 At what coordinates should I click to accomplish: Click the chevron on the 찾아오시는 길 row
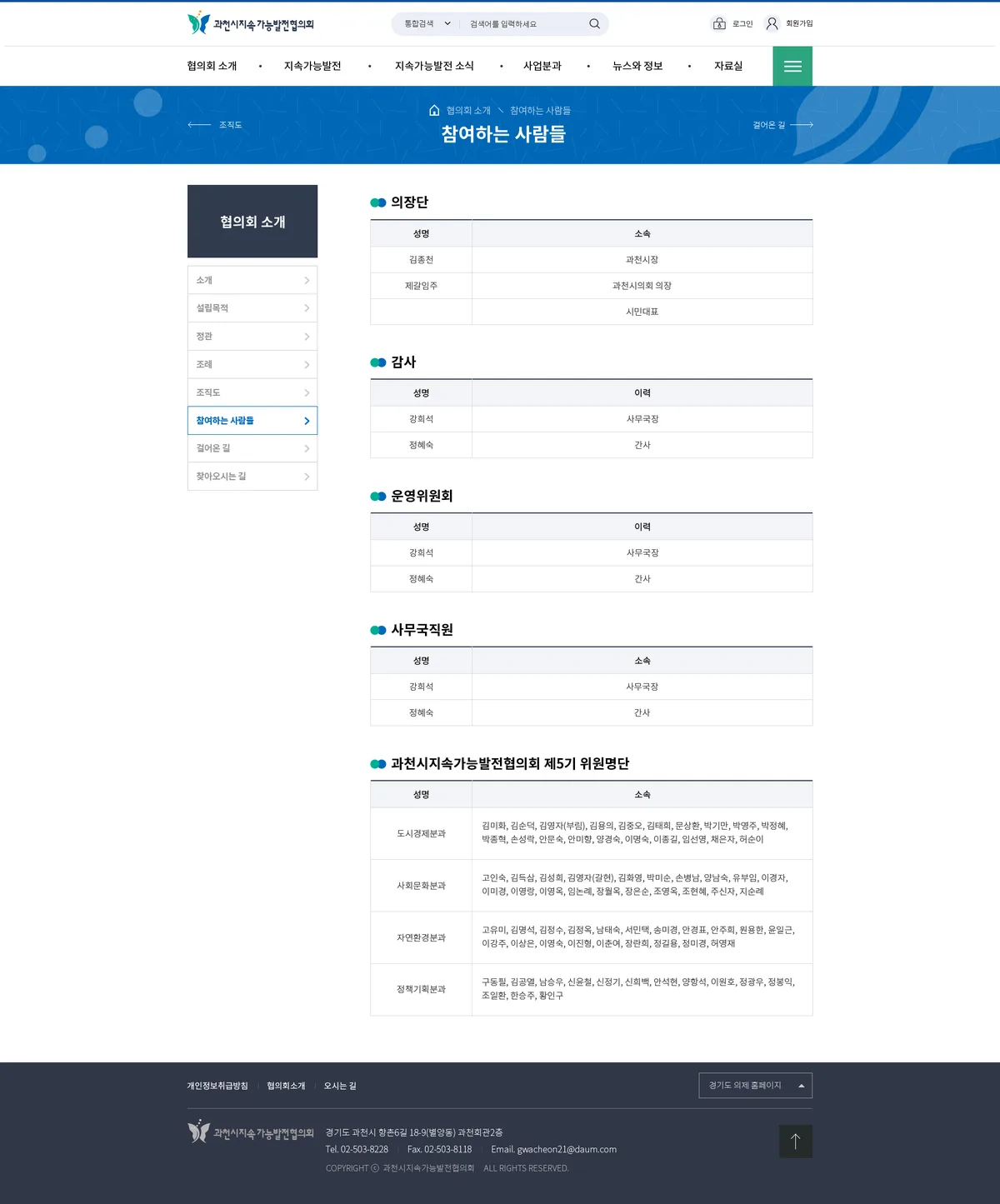click(x=307, y=477)
